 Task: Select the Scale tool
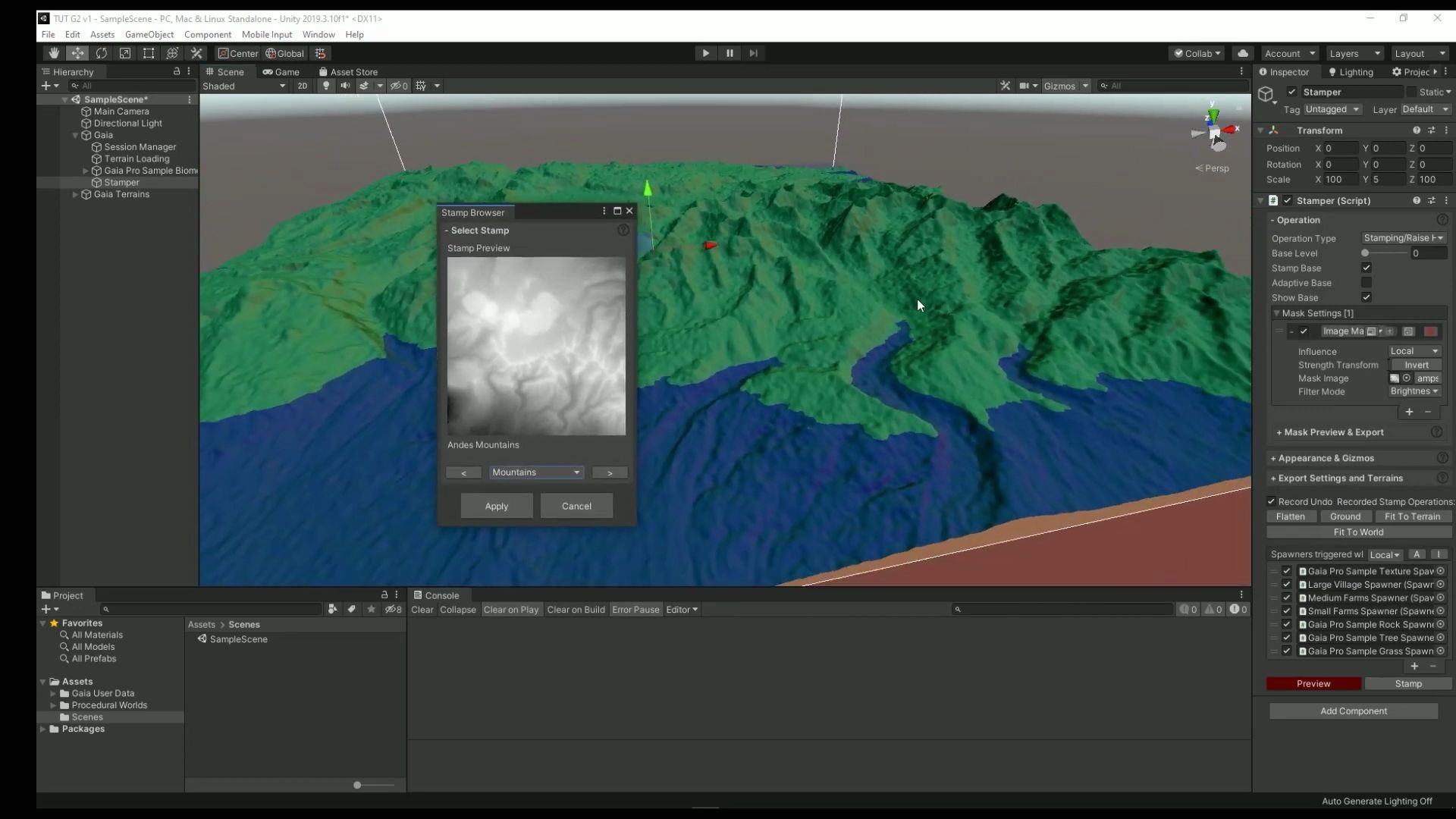(125, 53)
